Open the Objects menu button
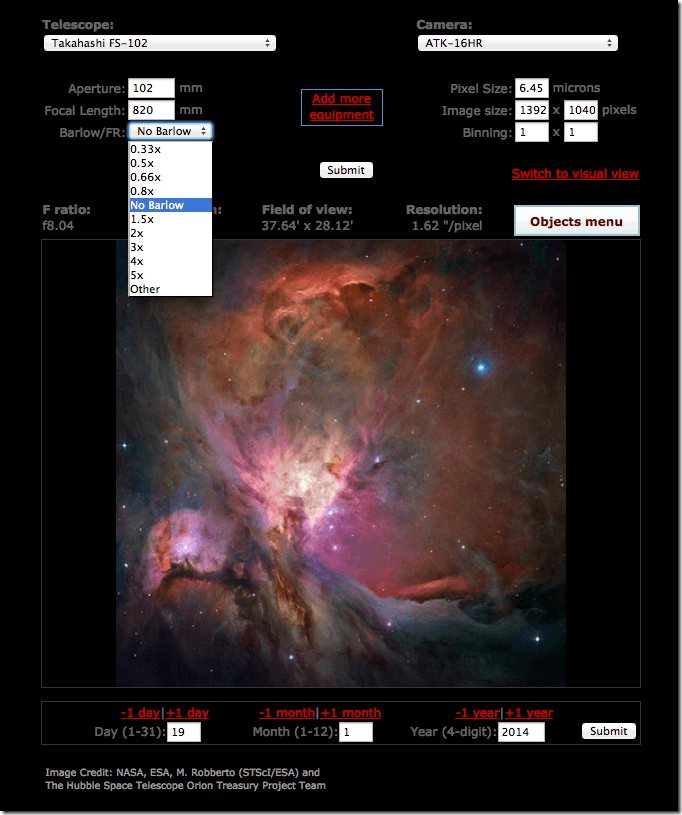Image resolution: width=682 pixels, height=815 pixels. coord(576,221)
